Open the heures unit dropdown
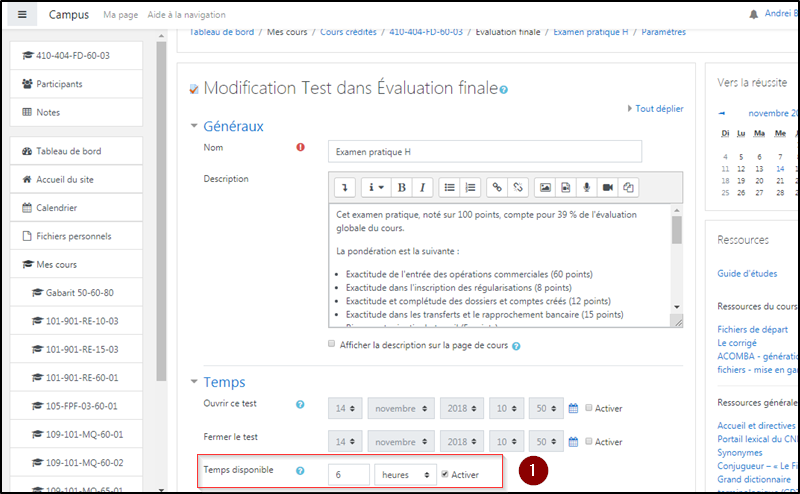This screenshot has width=800, height=494. [404, 474]
